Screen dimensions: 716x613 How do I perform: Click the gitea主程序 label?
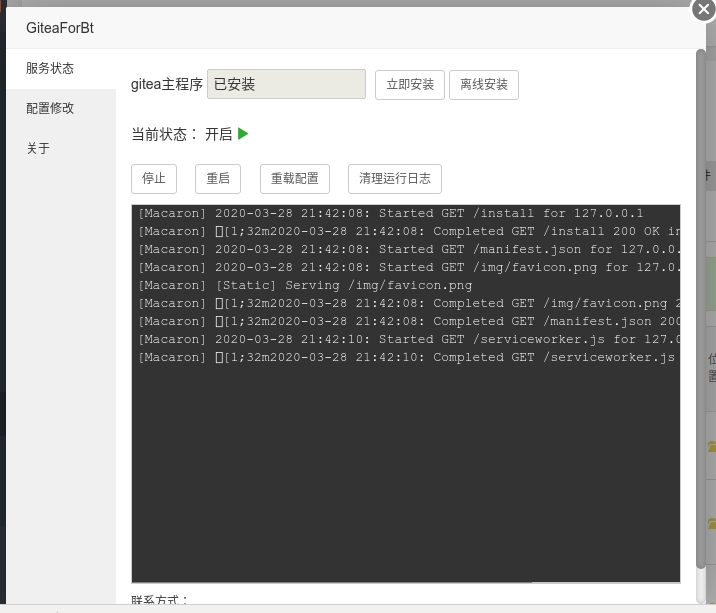(167, 85)
